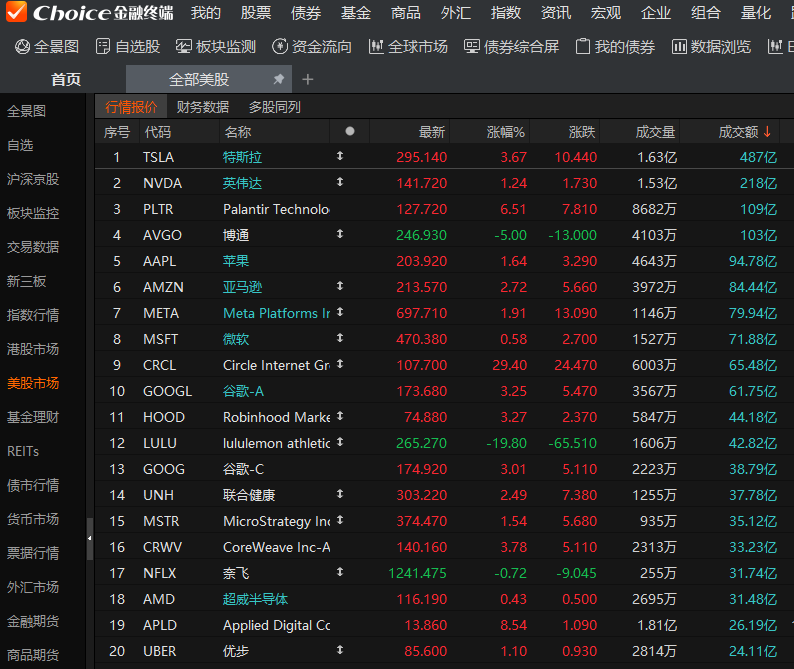The height and width of the screenshot is (669, 794).
Task: Sort by 成交量 column header
Action: point(655,132)
